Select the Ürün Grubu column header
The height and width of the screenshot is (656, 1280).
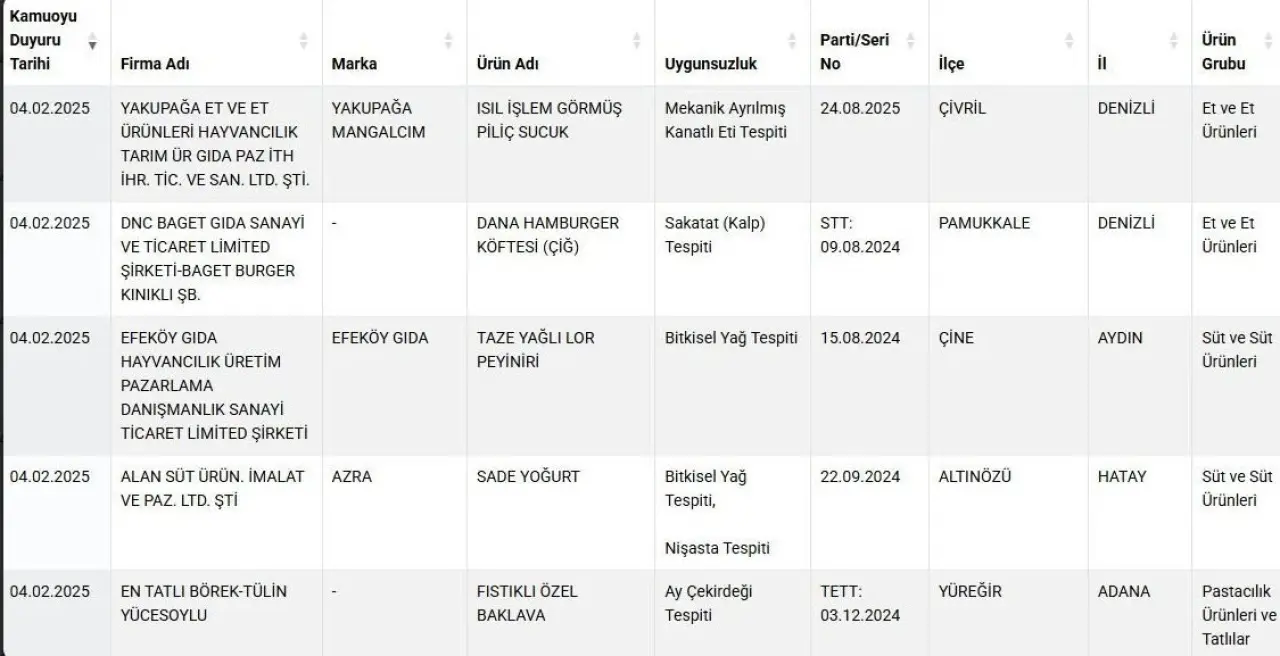coord(1235,42)
